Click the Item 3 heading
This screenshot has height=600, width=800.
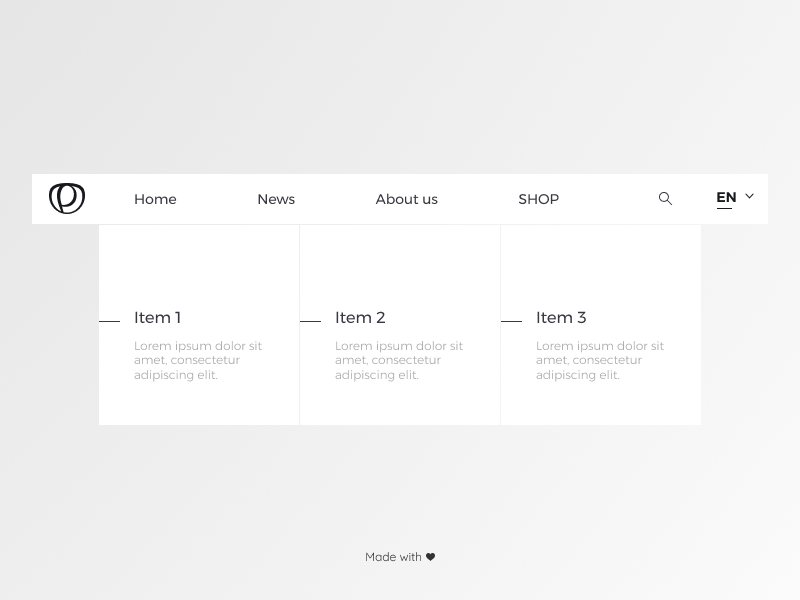tap(561, 317)
